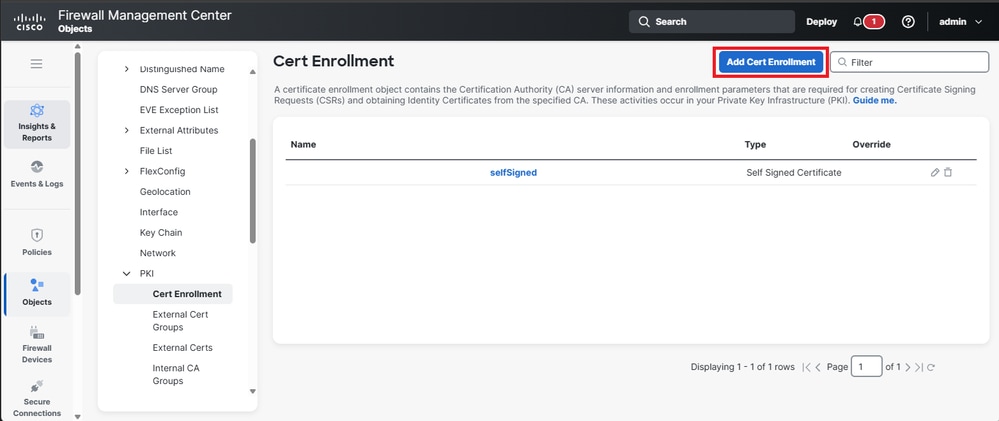The width and height of the screenshot is (999, 421).
Task: Click the hamburger menu icon
Action: tap(36, 64)
